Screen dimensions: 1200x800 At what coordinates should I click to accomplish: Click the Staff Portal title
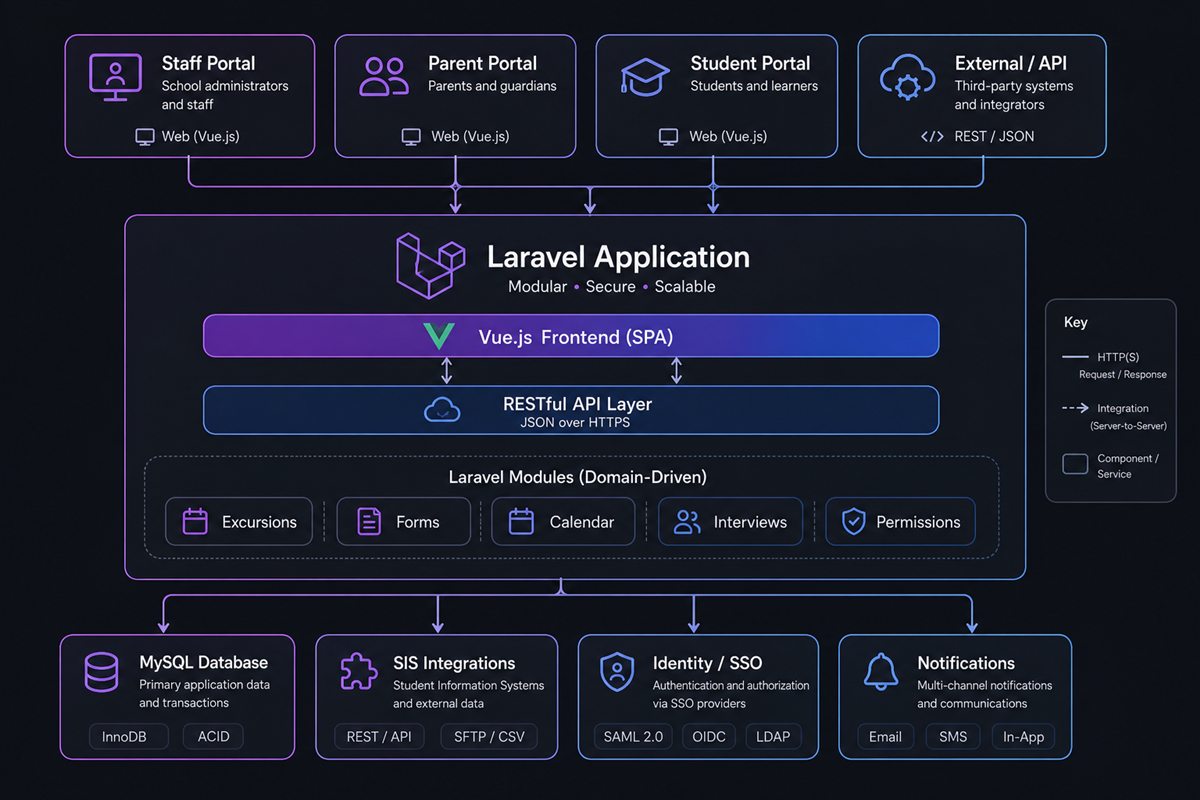click(208, 63)
